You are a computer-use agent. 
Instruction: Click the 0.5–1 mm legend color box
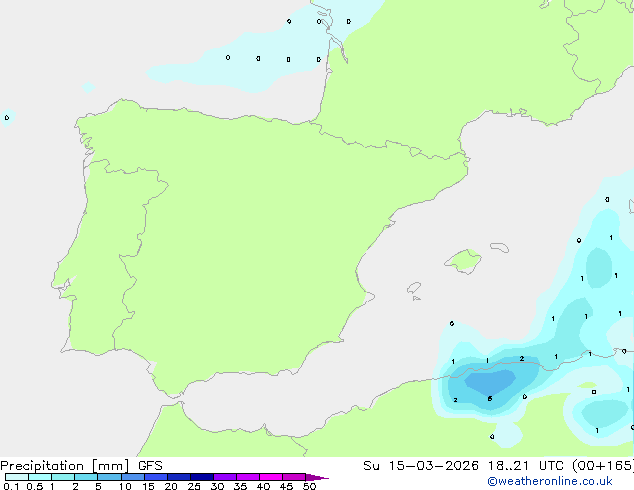click(40, 477)
